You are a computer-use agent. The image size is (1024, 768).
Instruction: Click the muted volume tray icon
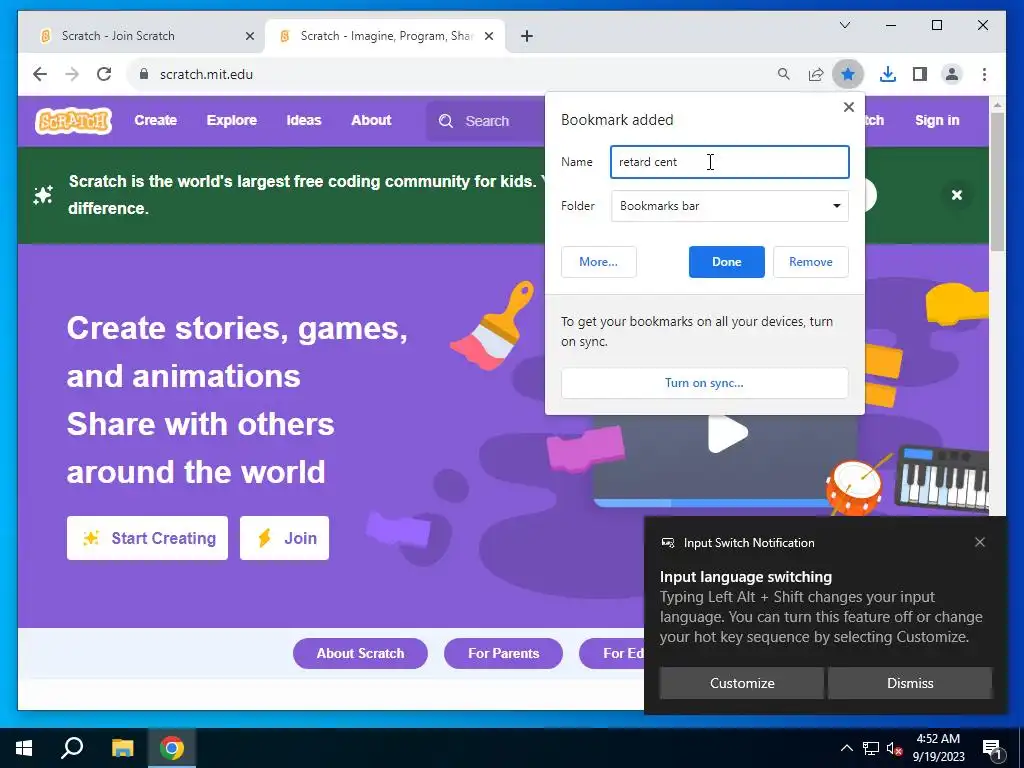894,748
